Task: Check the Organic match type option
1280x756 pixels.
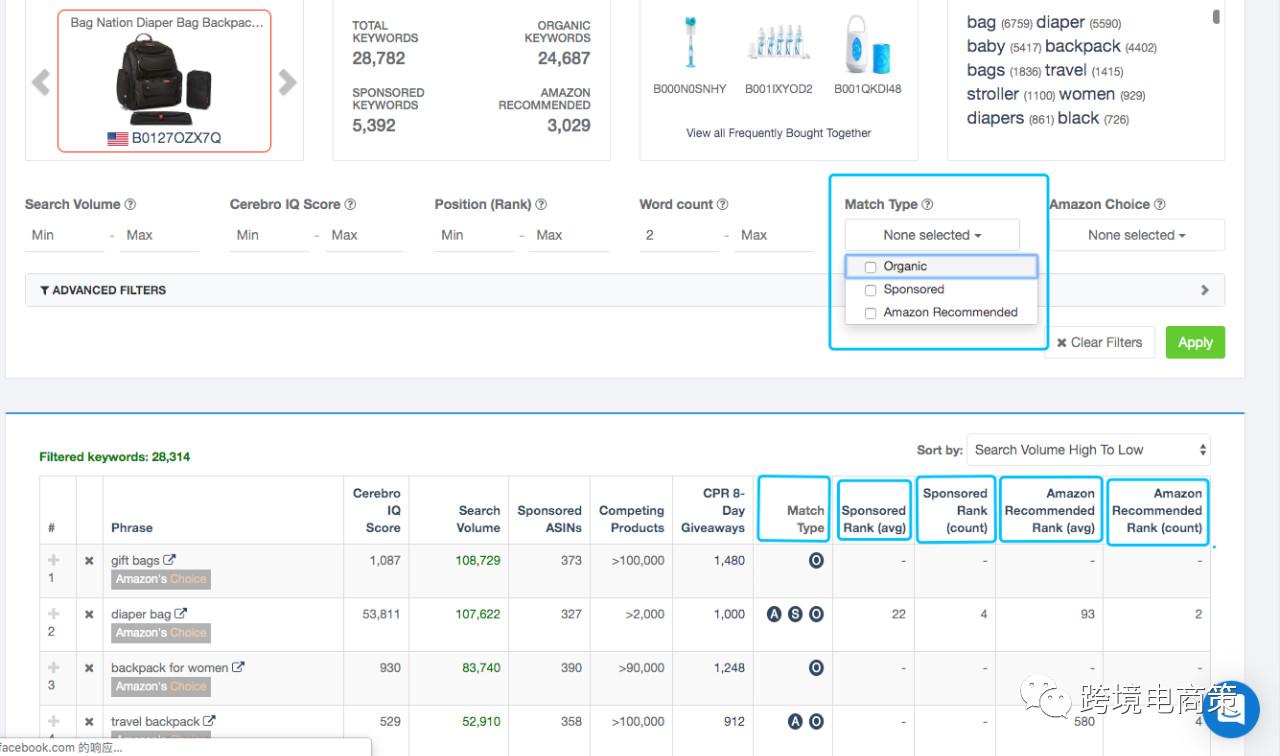Action: pos(870,267)
